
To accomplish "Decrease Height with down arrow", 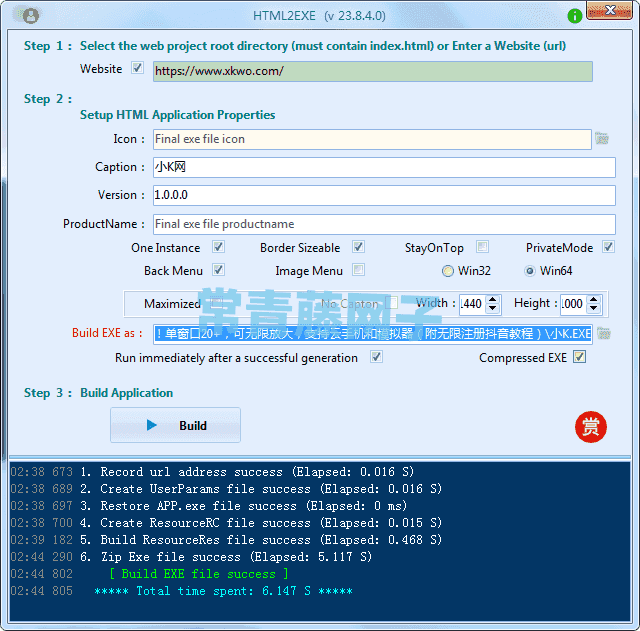I will pyautogui.click(x=594, y=309).
